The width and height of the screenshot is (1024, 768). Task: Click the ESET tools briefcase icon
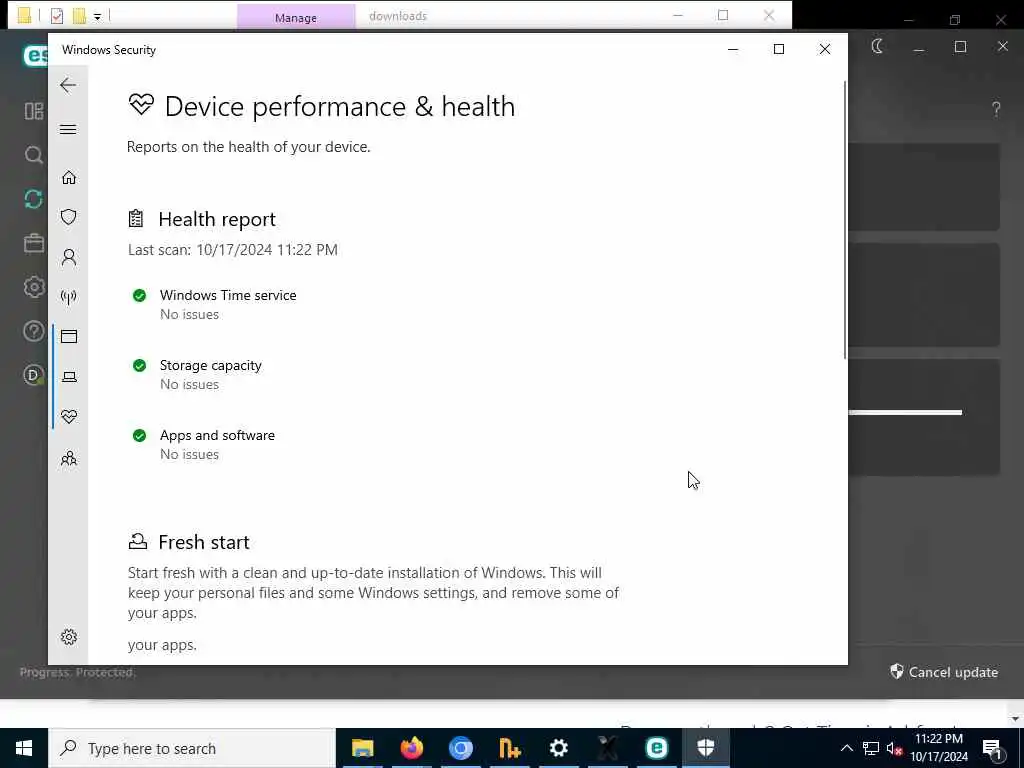pyautogui.click(x=33, y=243)
